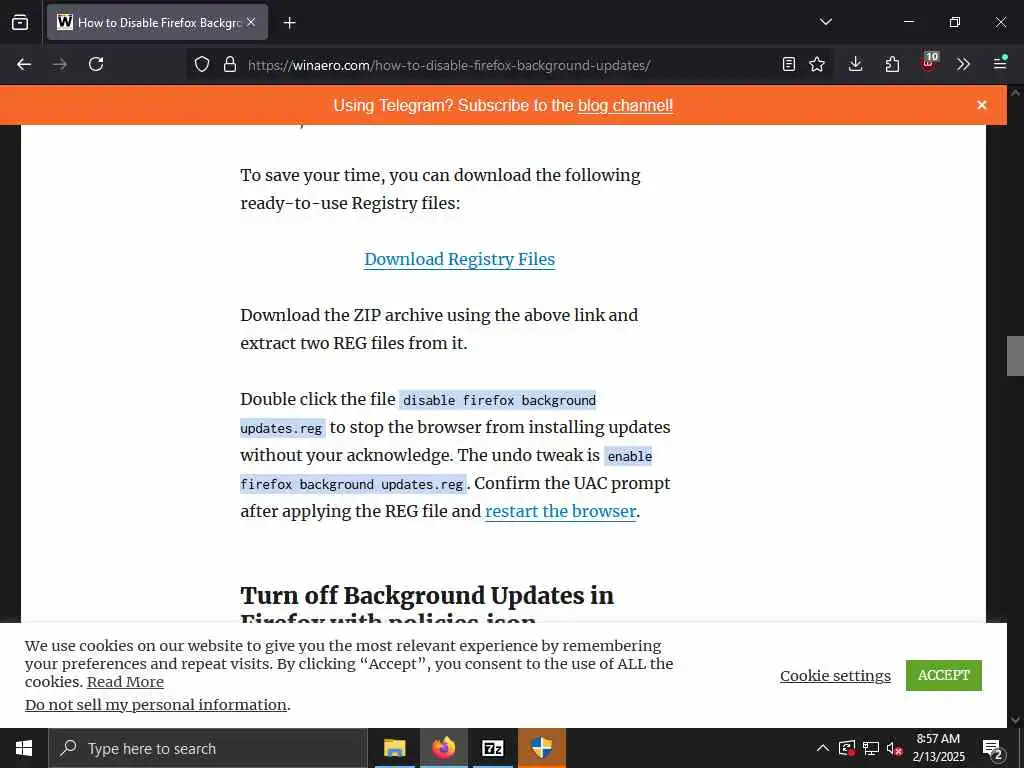The image size is (1024, 768).
Task: Click heading 'Turn off Background Updates in'
Action: (427, 596)
